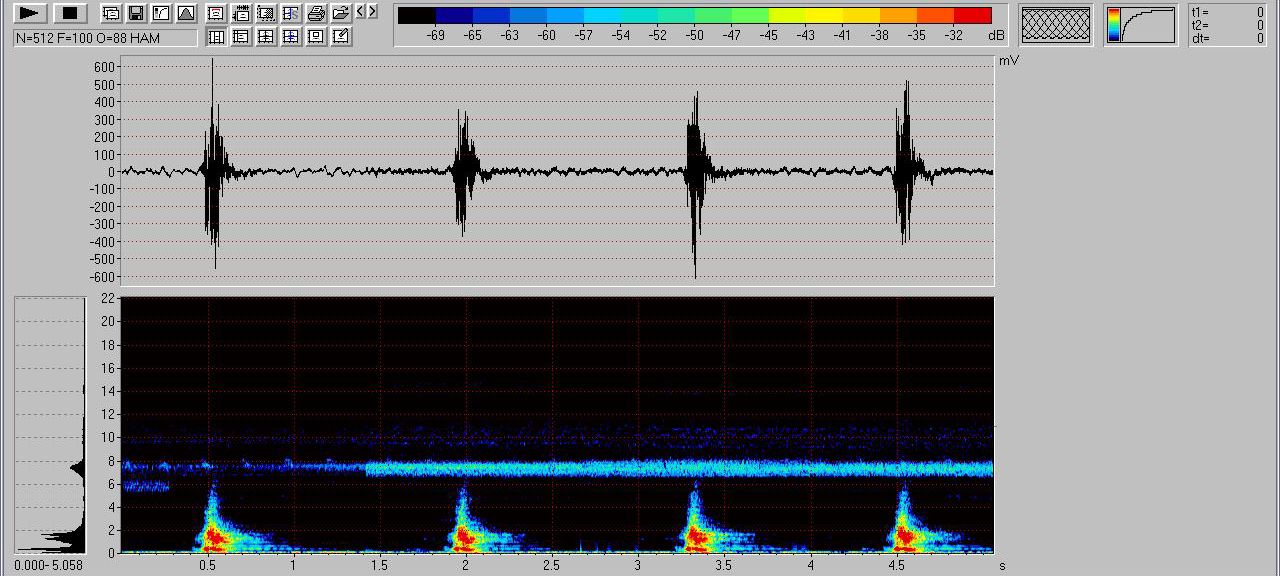Click the right arrow scroll button
Viewport: 1280px width, 576px height.
373,12
